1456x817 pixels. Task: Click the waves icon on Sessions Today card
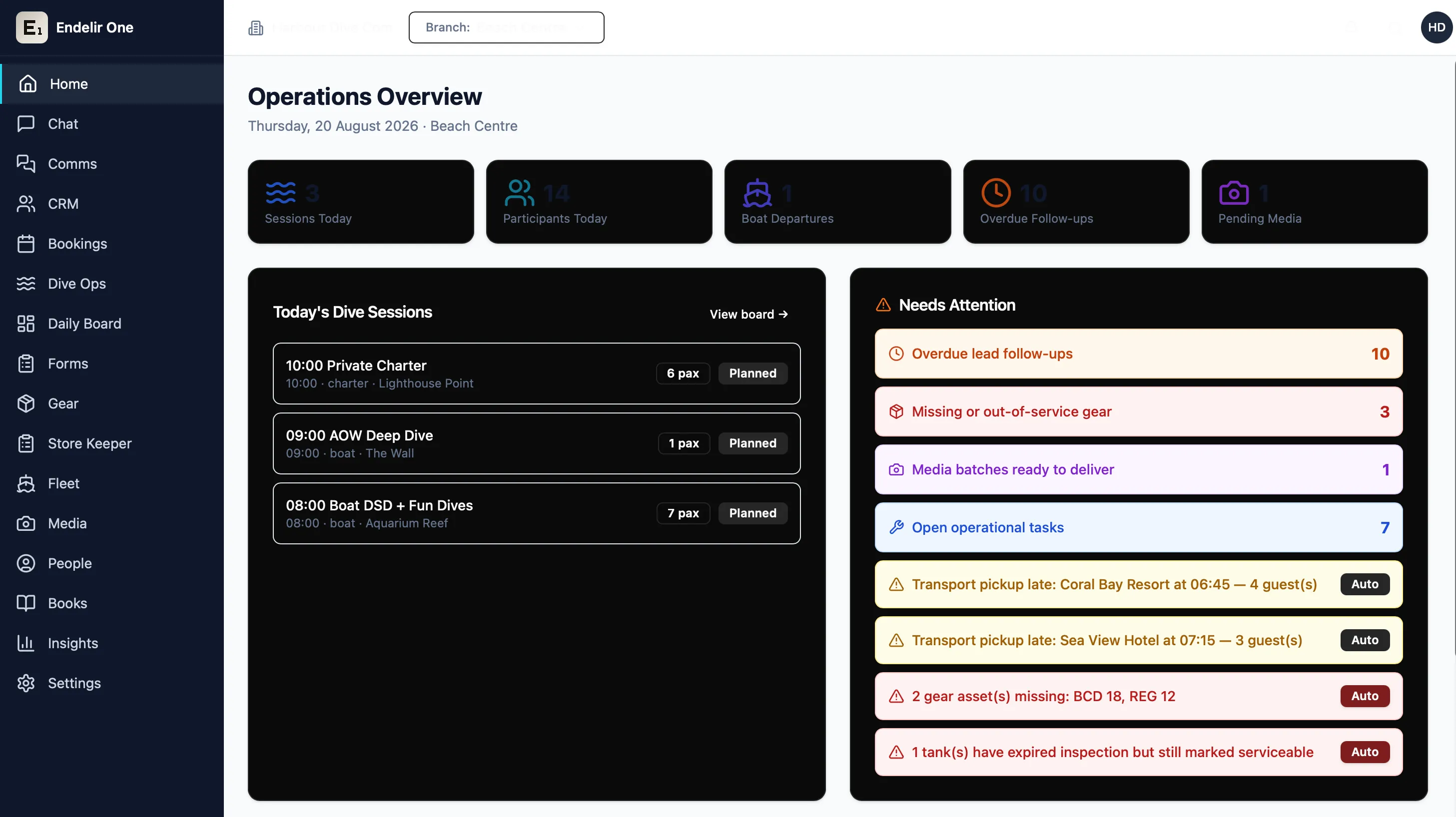point(280,193)
